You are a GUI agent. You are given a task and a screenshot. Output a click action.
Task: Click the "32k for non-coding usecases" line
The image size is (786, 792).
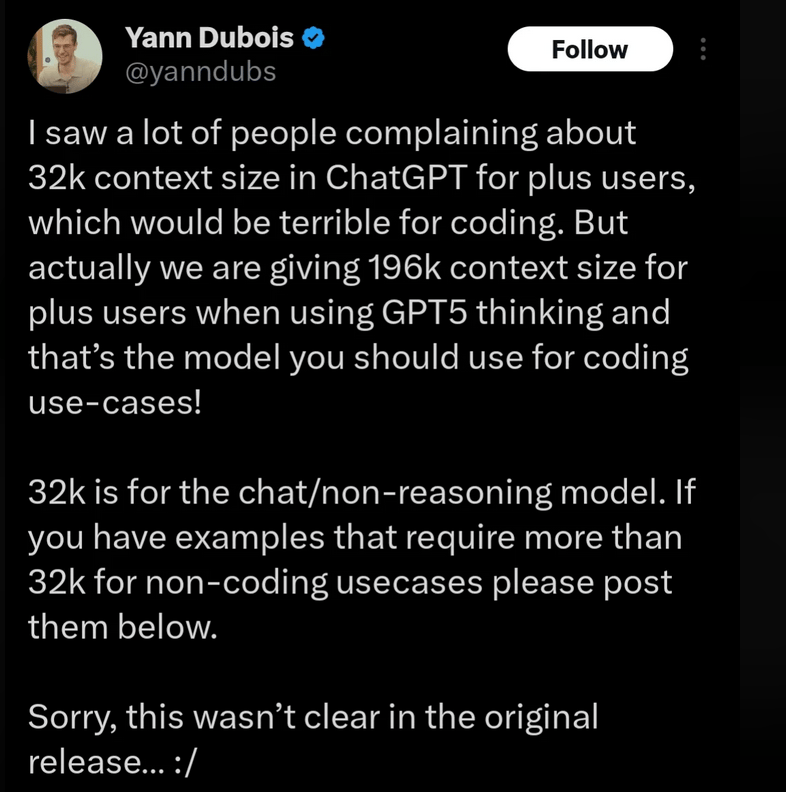pyautogui.click(x=350, y=582)
